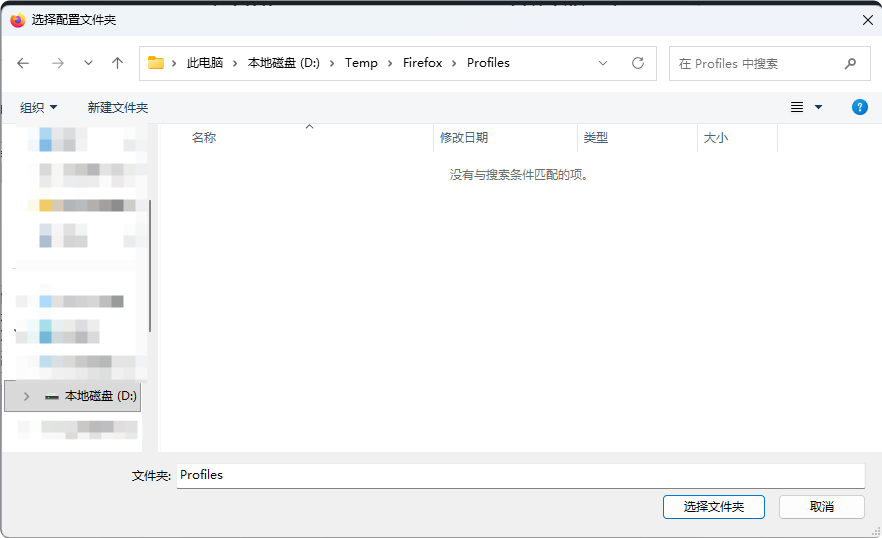Click the navigation pane scrollbar
882x538 pixels.
[150, 266]
